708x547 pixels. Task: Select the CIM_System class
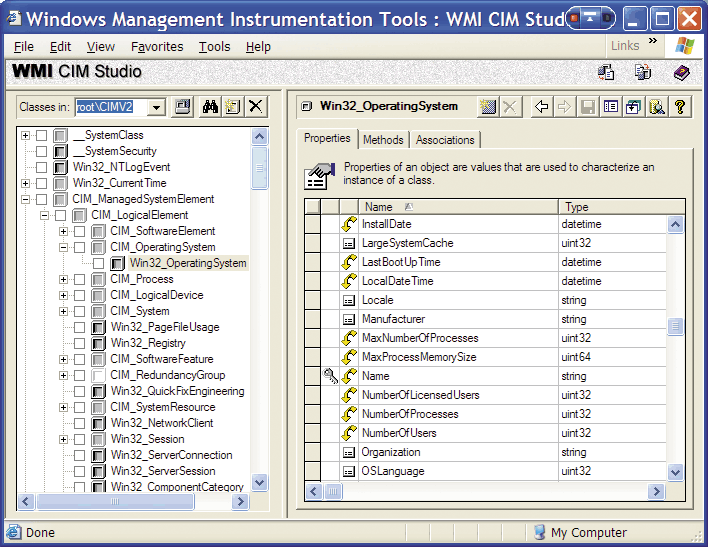click(x=140, y=311)
